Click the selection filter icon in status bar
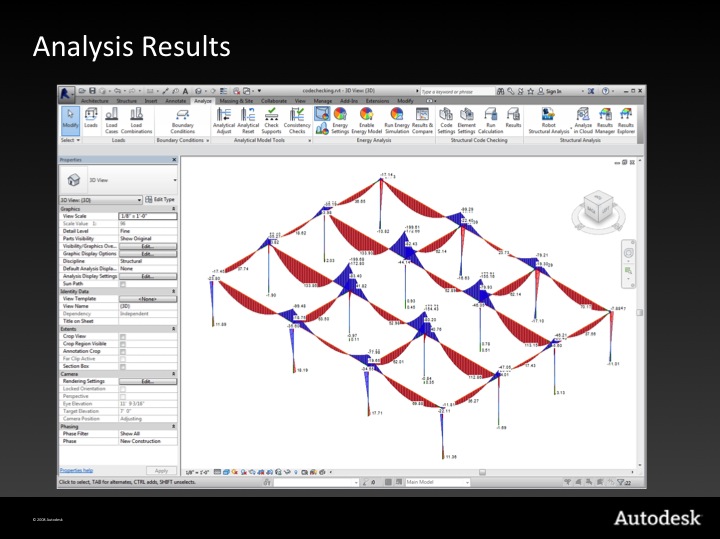 point(623,482)
